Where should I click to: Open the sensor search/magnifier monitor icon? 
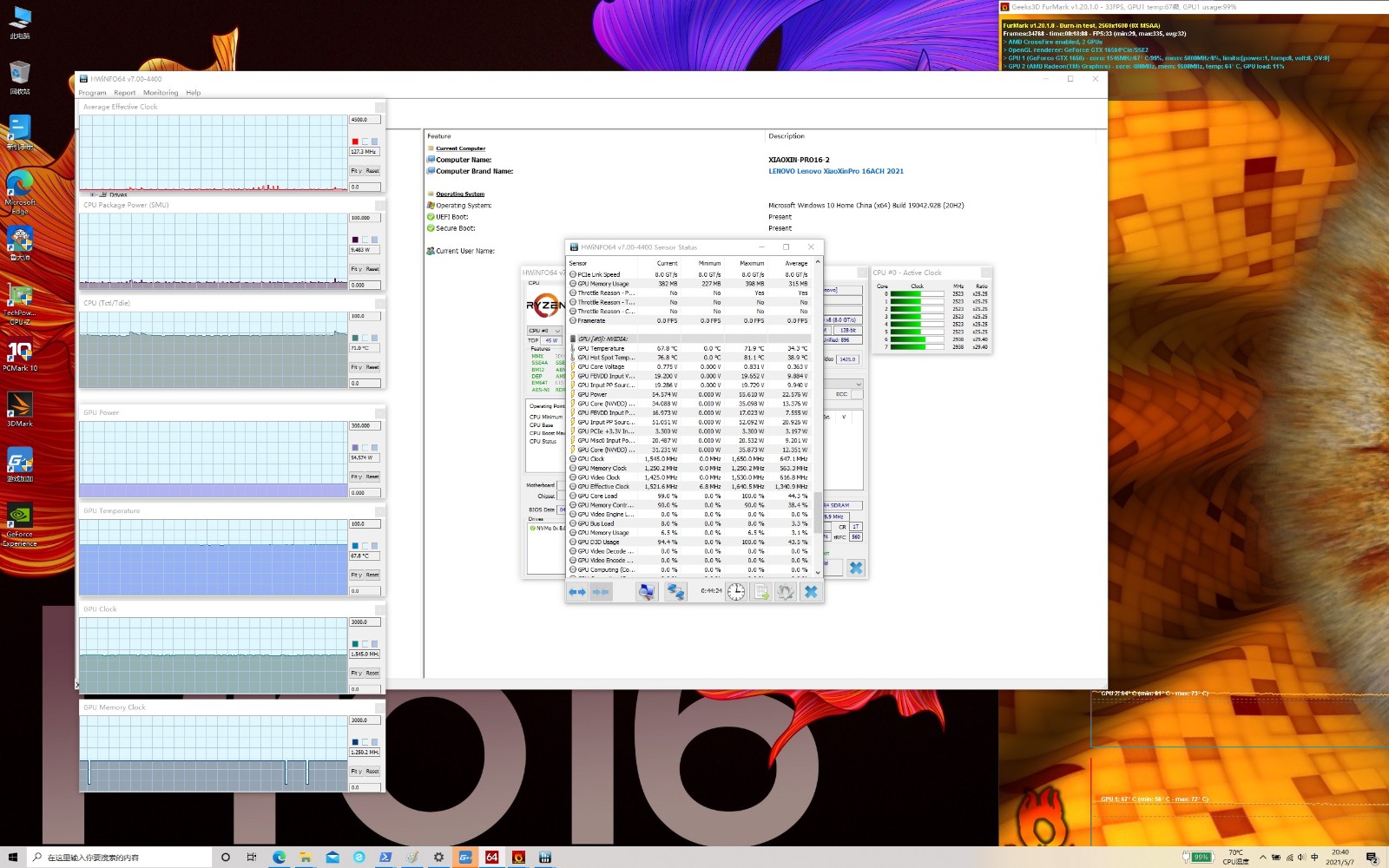click(x=647, y=592)
